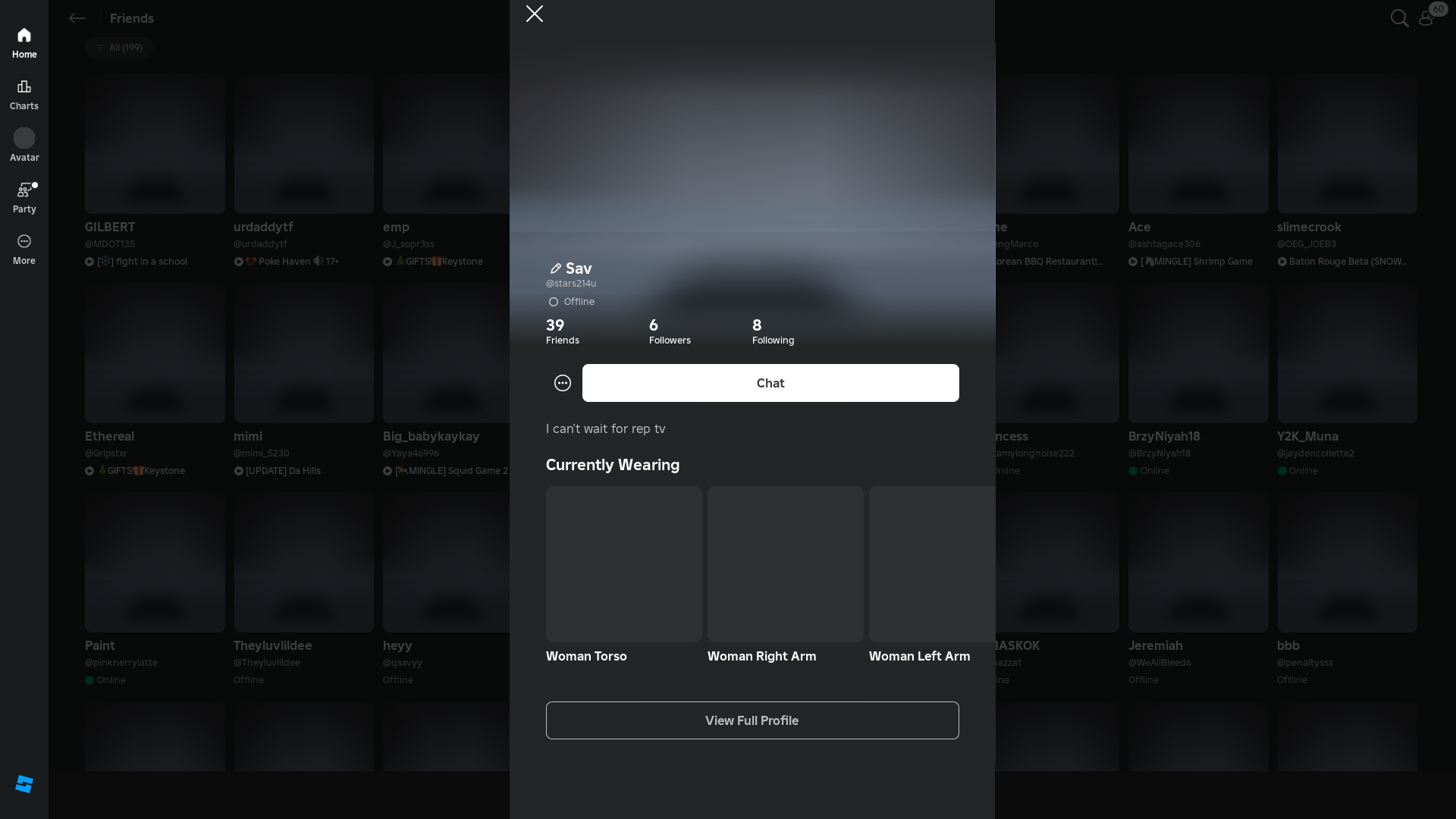Click View Full Profile button
The width and height of the screenshot is (1456, 819).
(x=752, y=720)
